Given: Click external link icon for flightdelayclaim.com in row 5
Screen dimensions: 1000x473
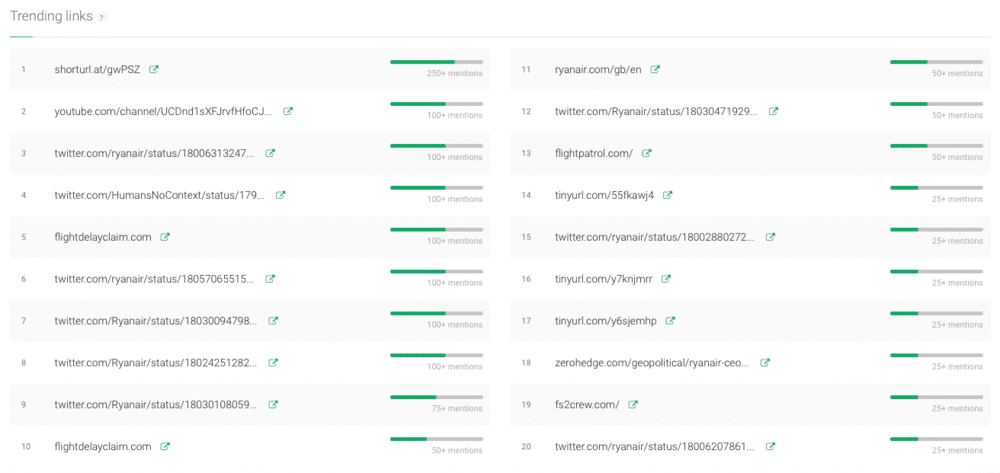Looking at the screenshot, I should [x=165, y=236].
